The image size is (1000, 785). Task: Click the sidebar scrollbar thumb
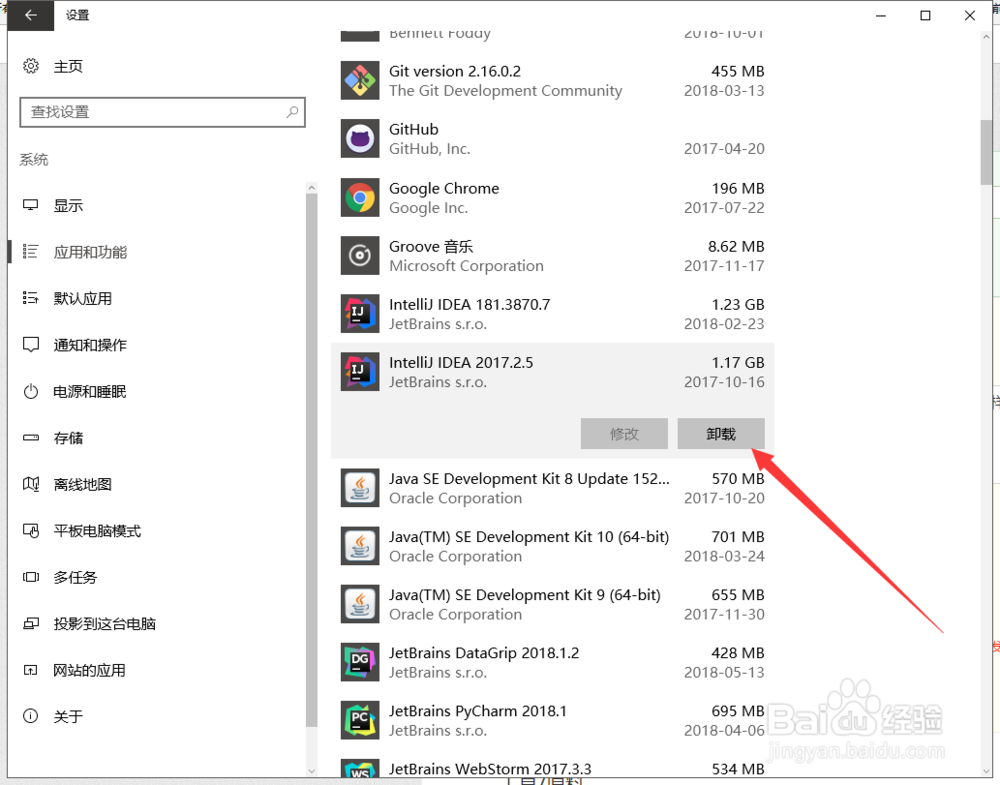(311, 460)
